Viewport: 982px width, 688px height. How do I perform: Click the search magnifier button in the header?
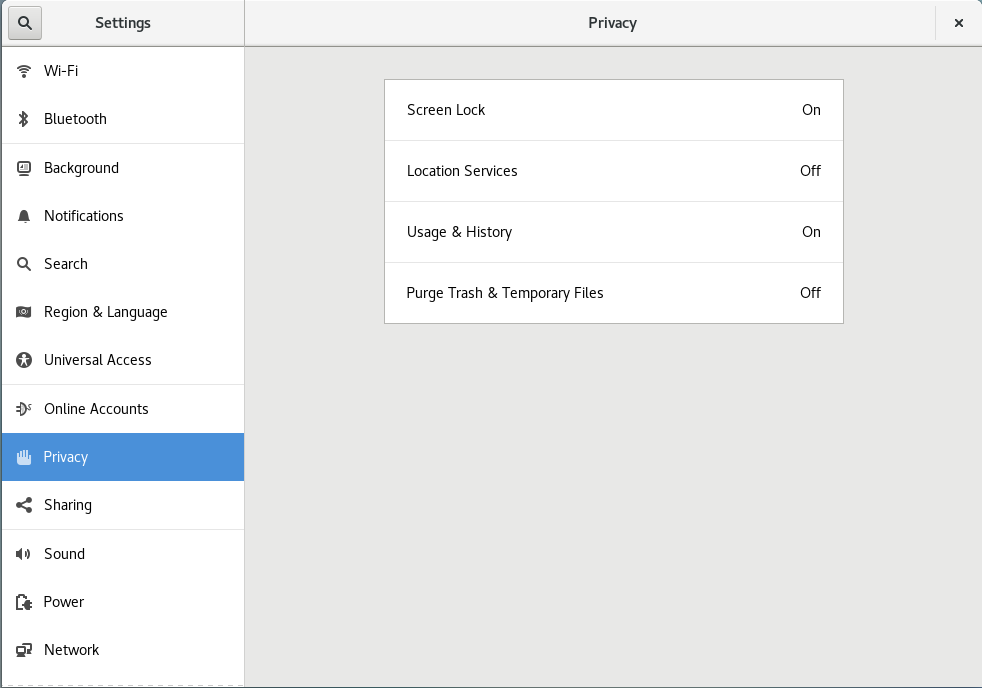coord(25,23)
